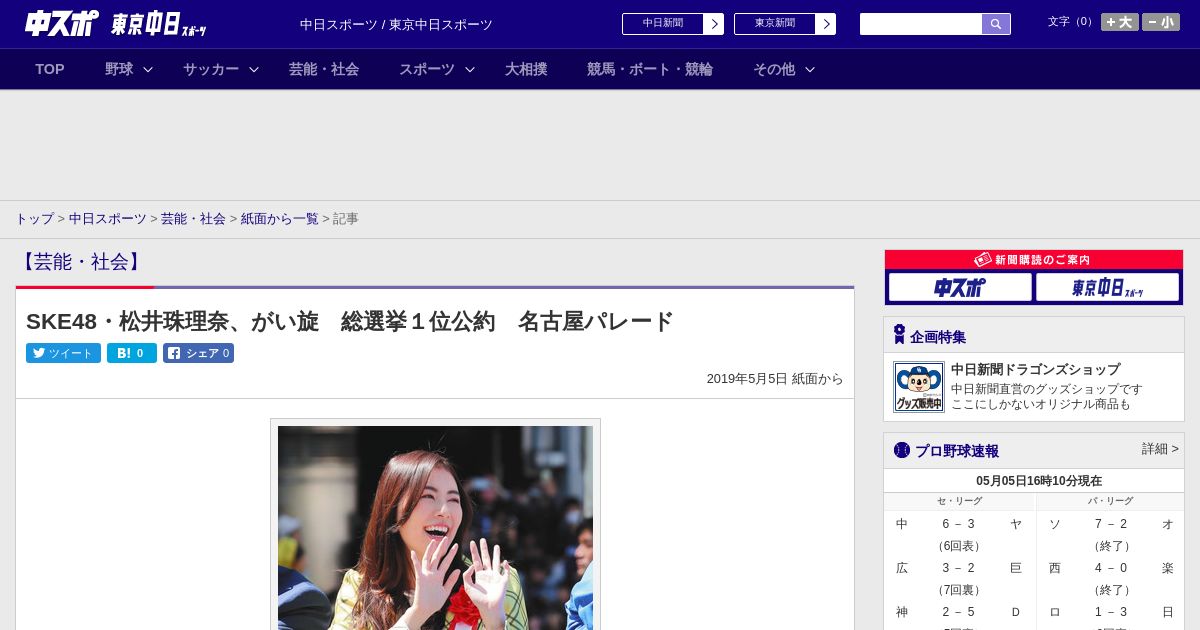Image resolution: width=1200 pixels, height=630 pixels.
Task: Open the 芸能・社会 navigation item
Action: 324,69
